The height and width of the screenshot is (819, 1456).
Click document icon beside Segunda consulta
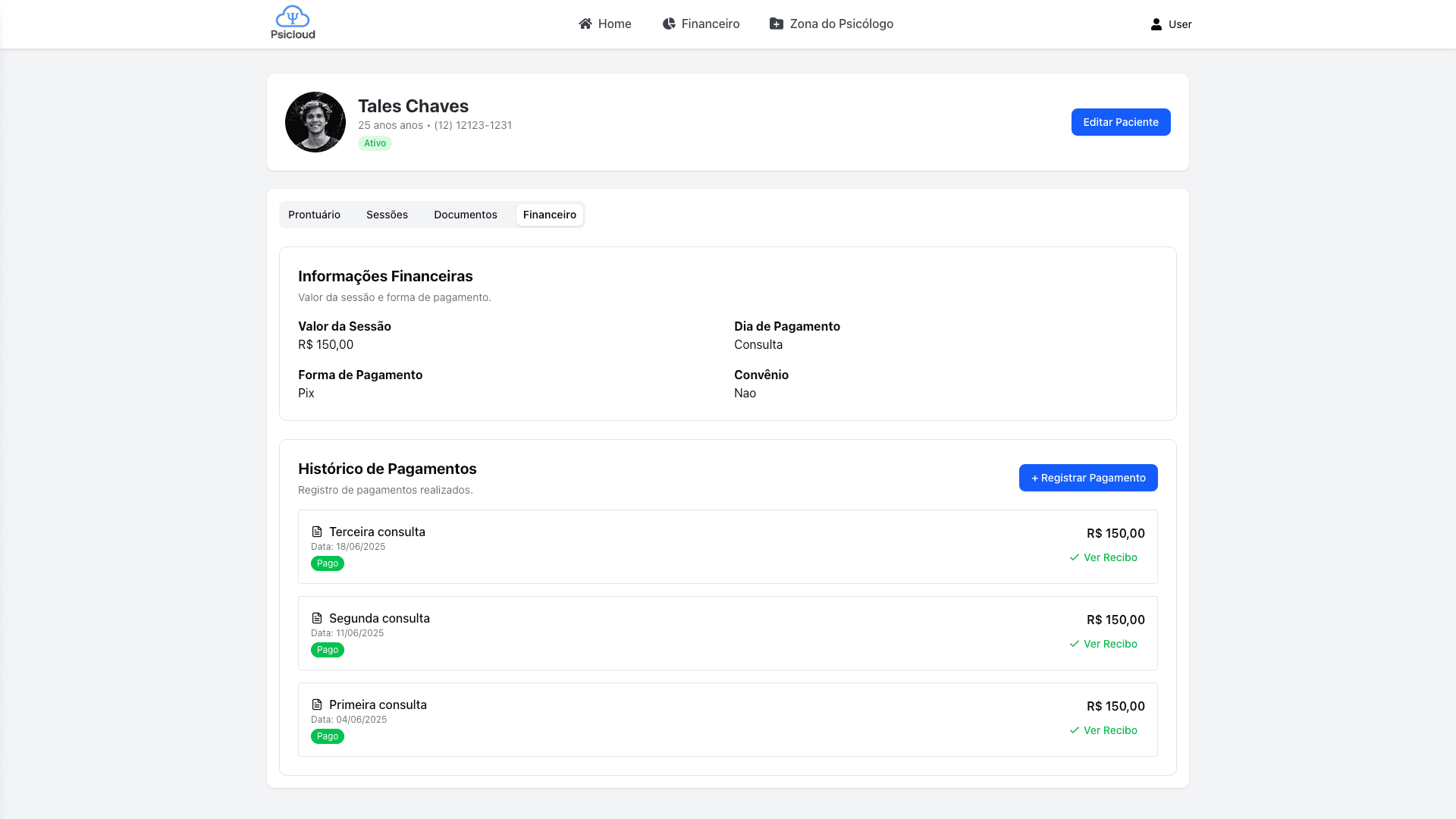[x=317, y=618]
